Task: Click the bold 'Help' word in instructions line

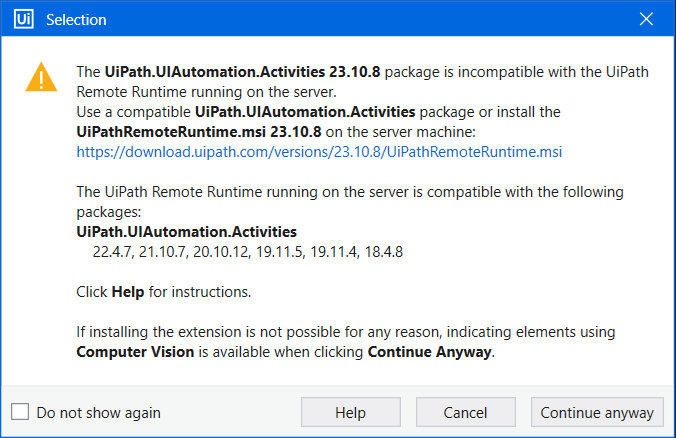Action: tap(129, 292)
